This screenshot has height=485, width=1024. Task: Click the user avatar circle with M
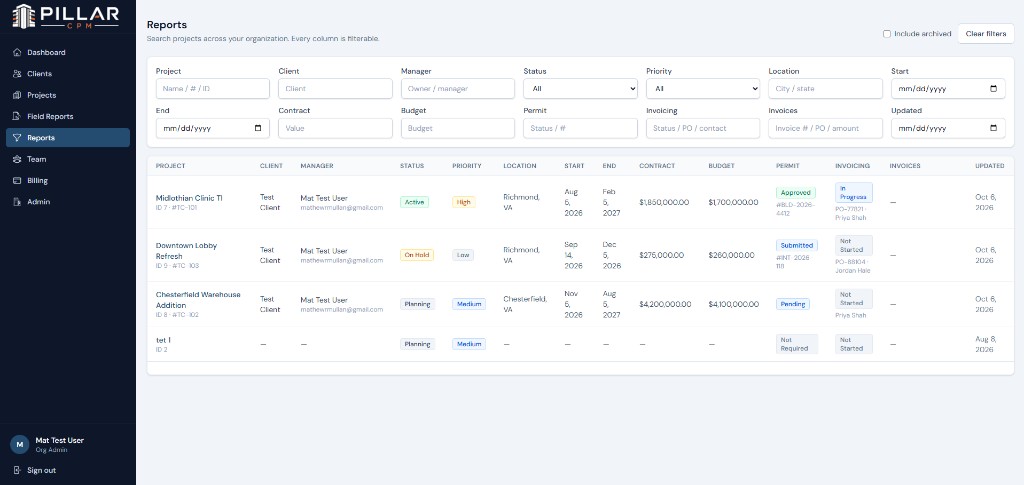coord(20,445)
